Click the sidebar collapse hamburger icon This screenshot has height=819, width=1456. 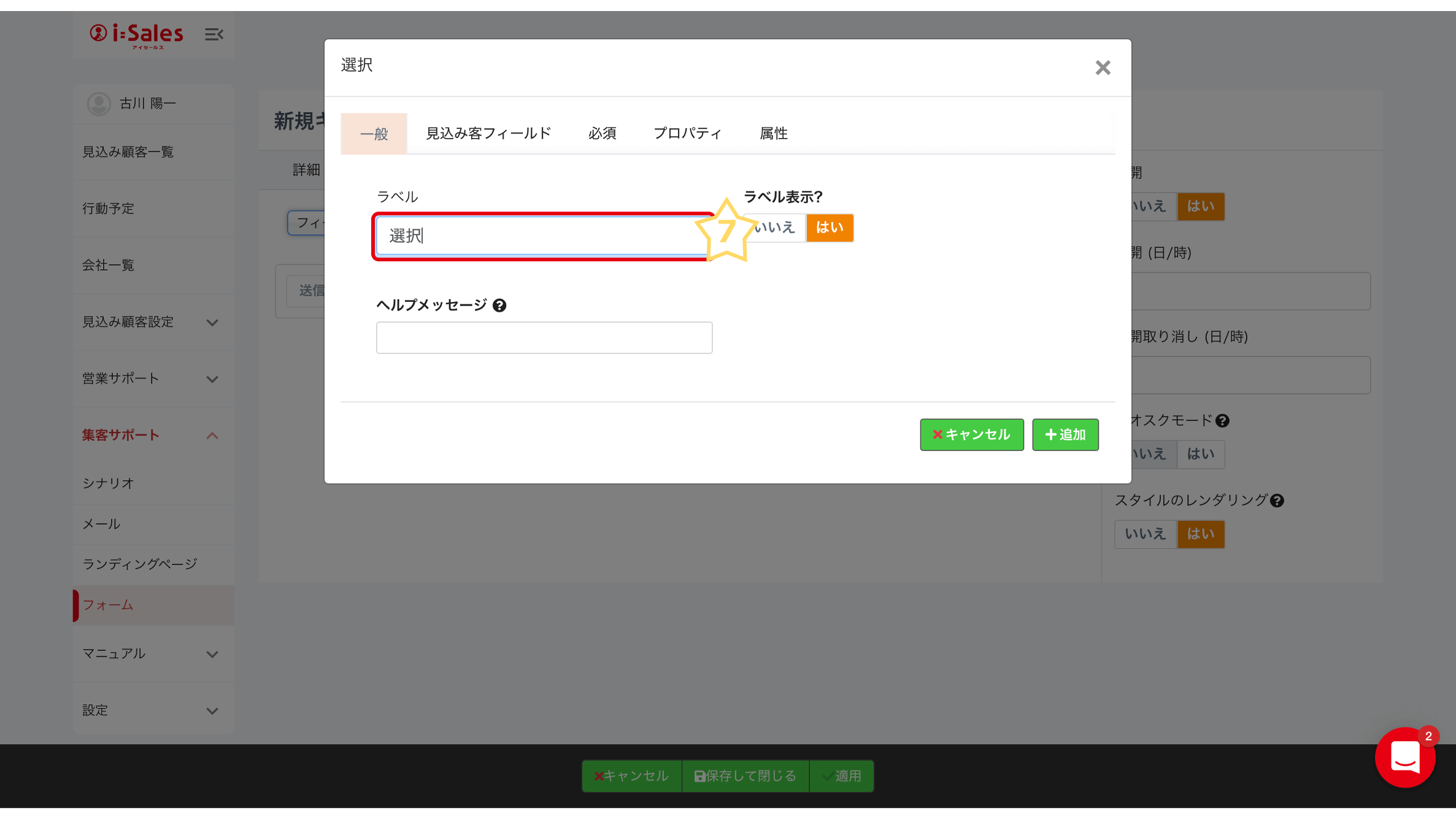point(214,34)
